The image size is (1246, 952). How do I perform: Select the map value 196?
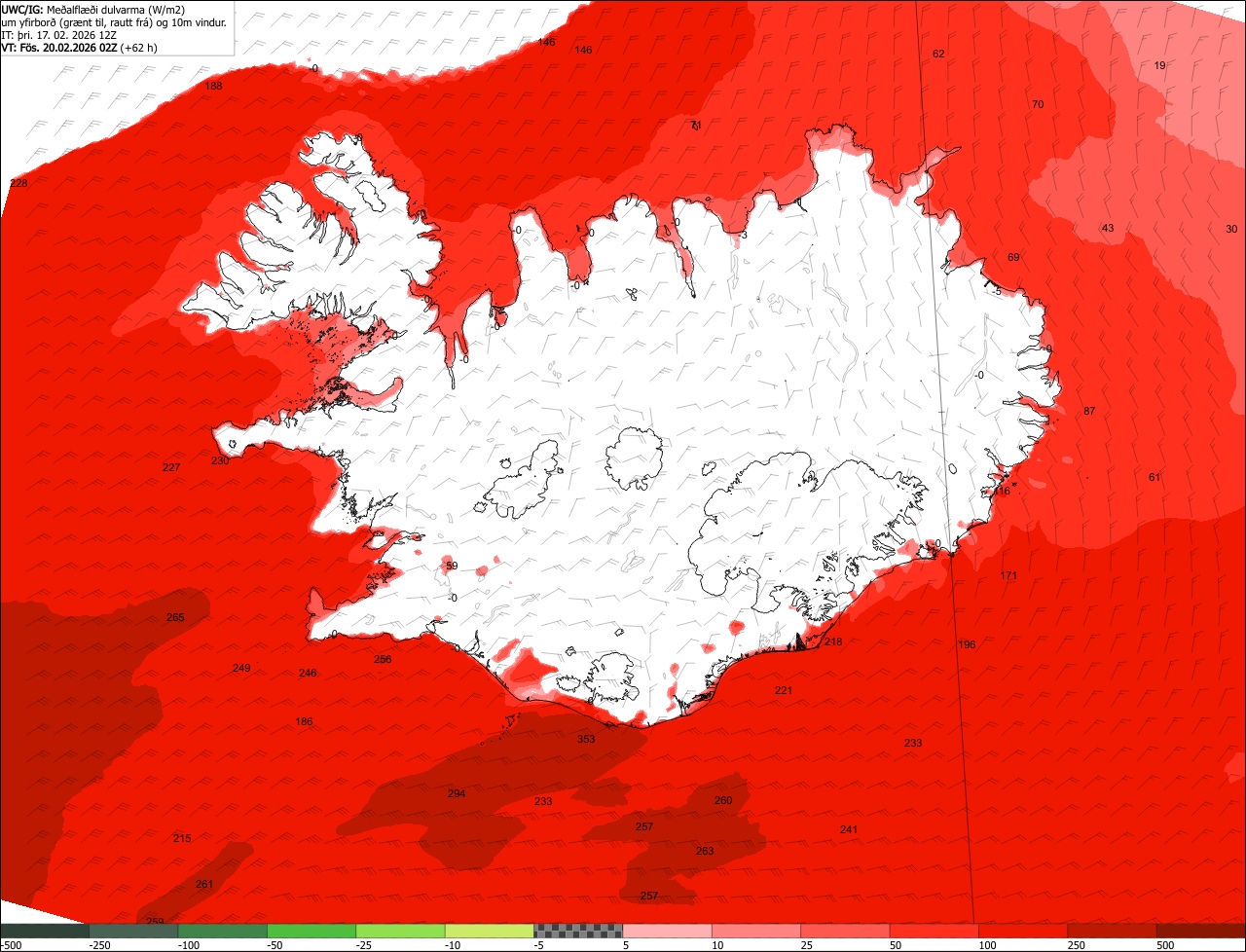pyautogui.click(x=967, y=644)
